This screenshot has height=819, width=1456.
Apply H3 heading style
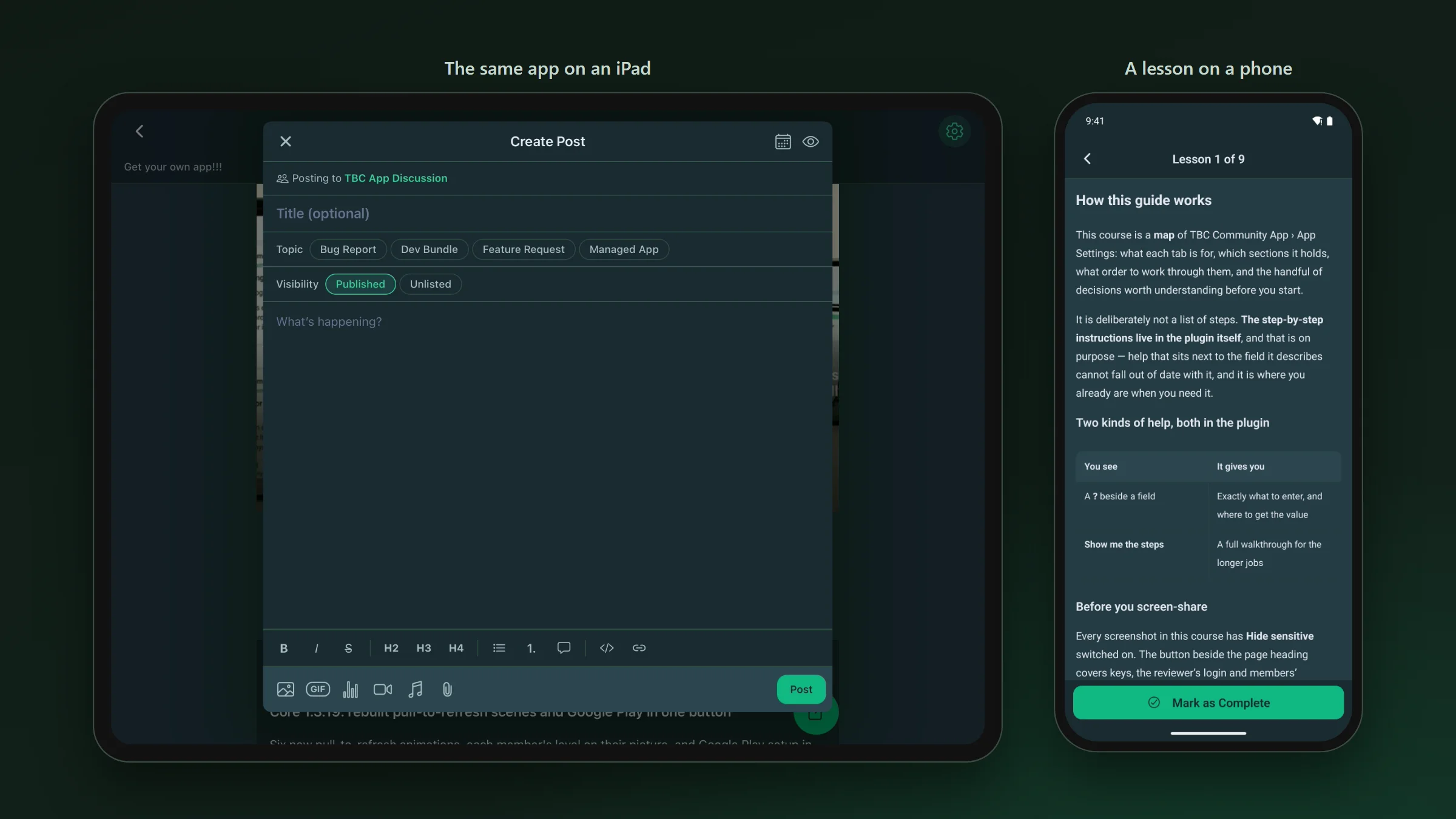point(423,648)
